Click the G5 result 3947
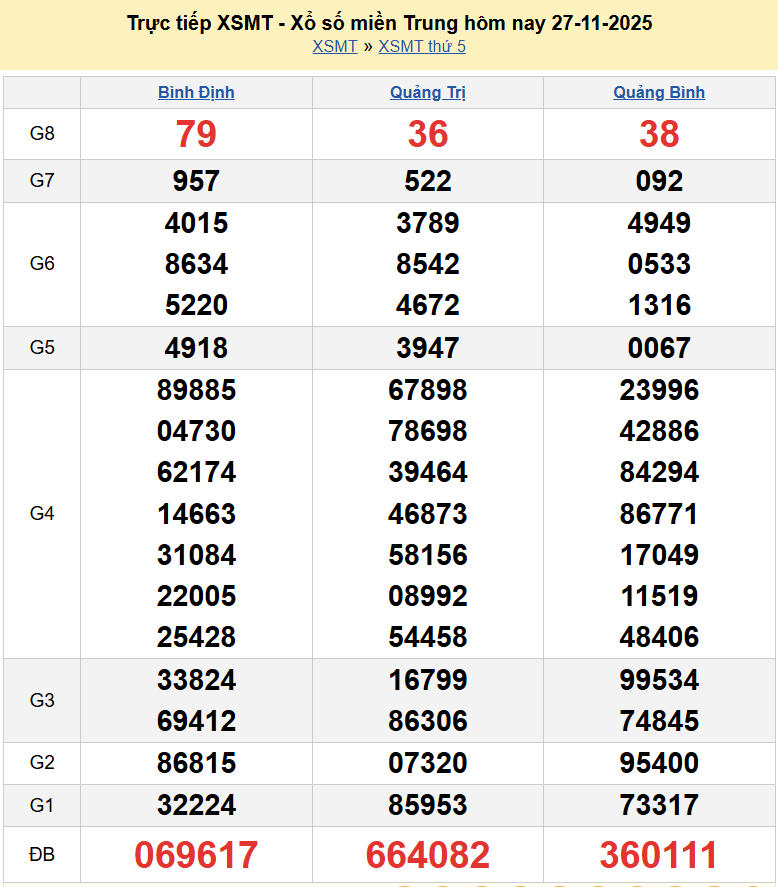Viewport: 778px width, 887px height. 428,348
